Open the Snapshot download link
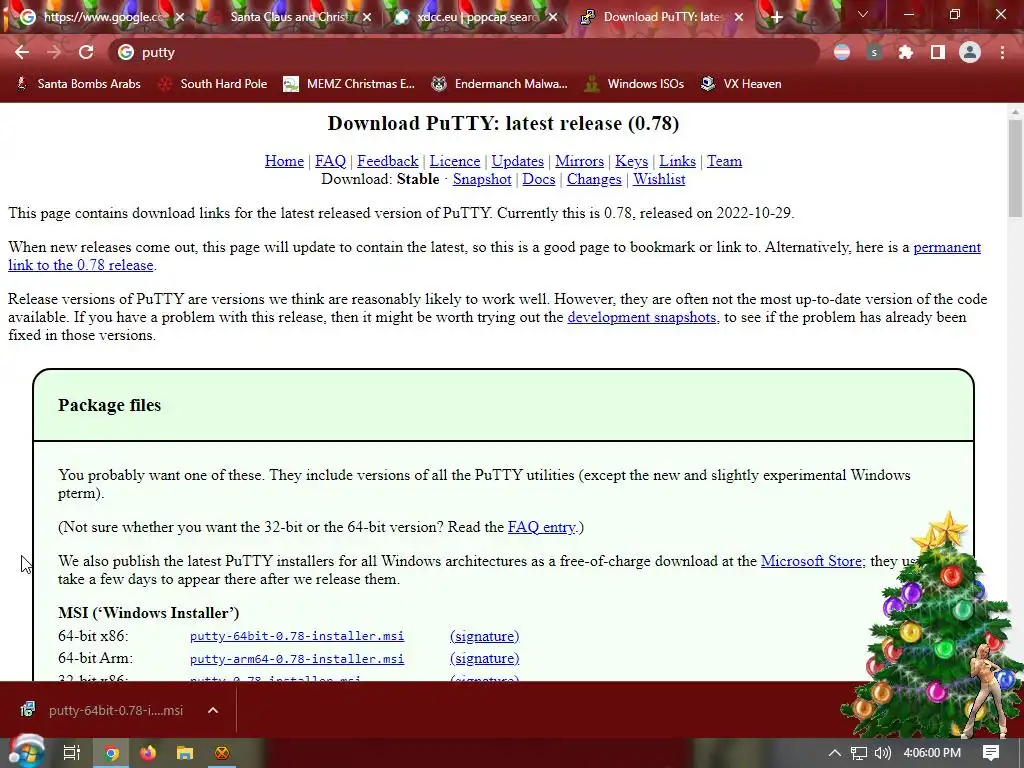Screen dimensions: 1024x768 click(482, 180)
